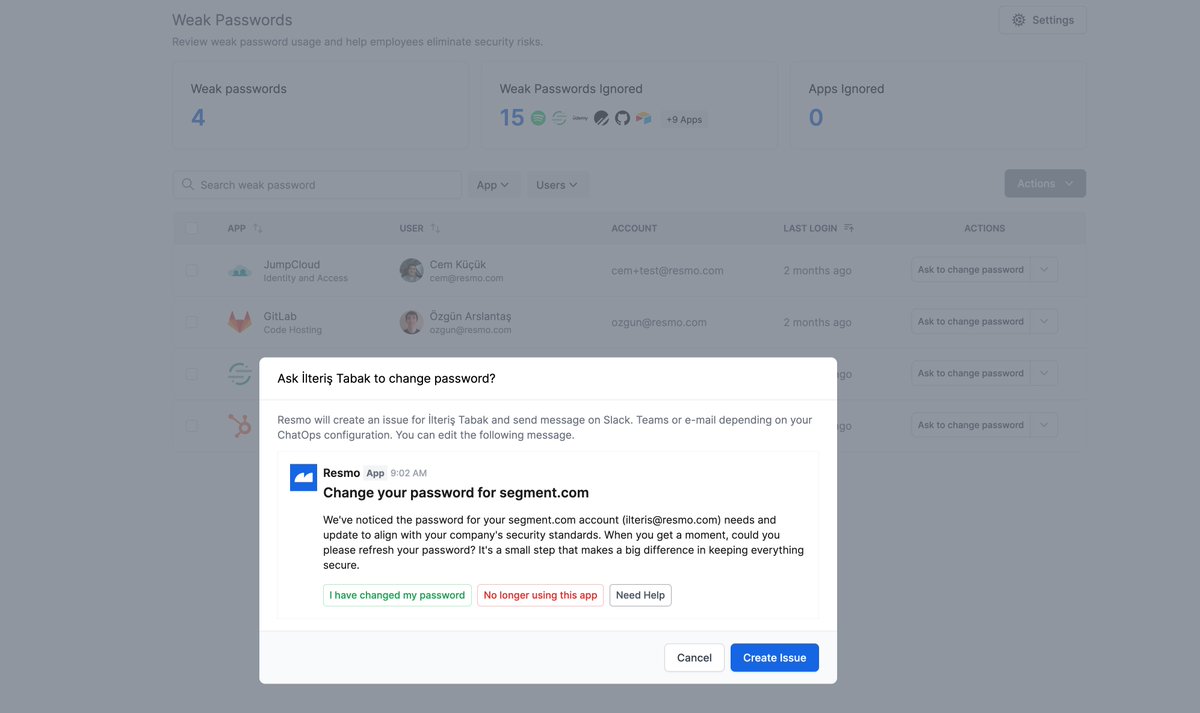Open the Actions dropdown
The image size is (1200, 713).
[x=1045, y=183]
